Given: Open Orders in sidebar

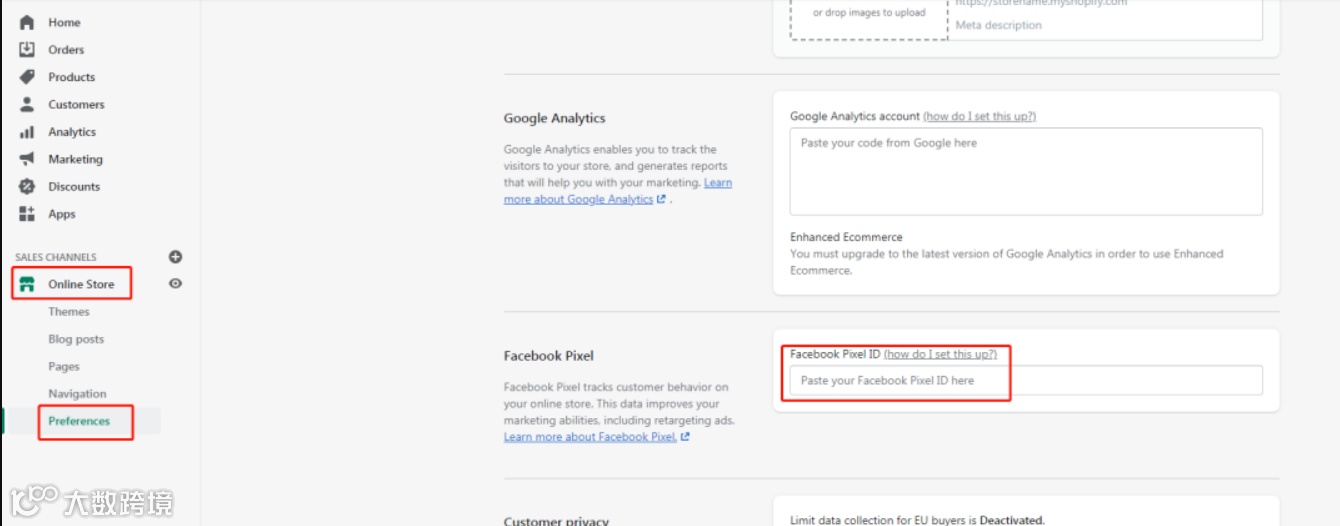Looking at the screenshot, I should coord(66,50).
